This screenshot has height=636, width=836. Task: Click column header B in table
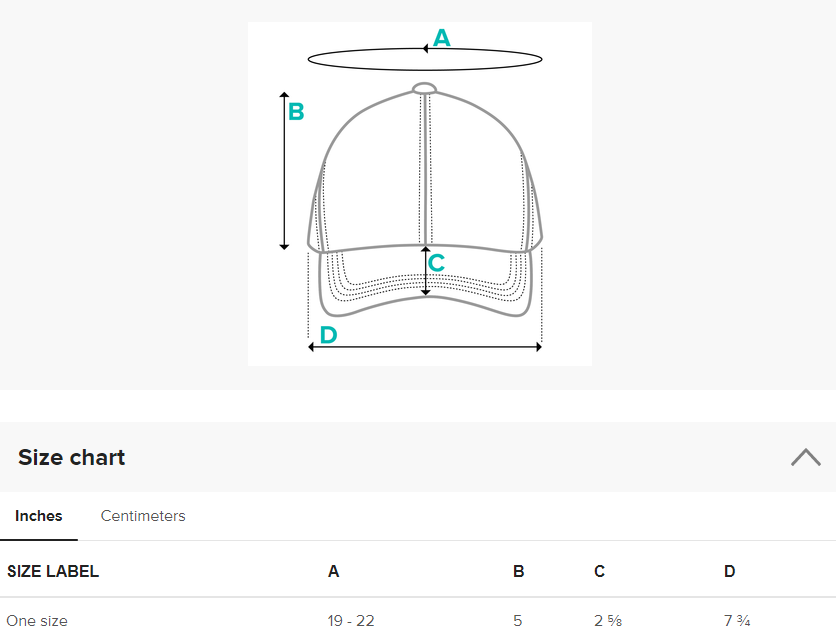pos(518,571)
